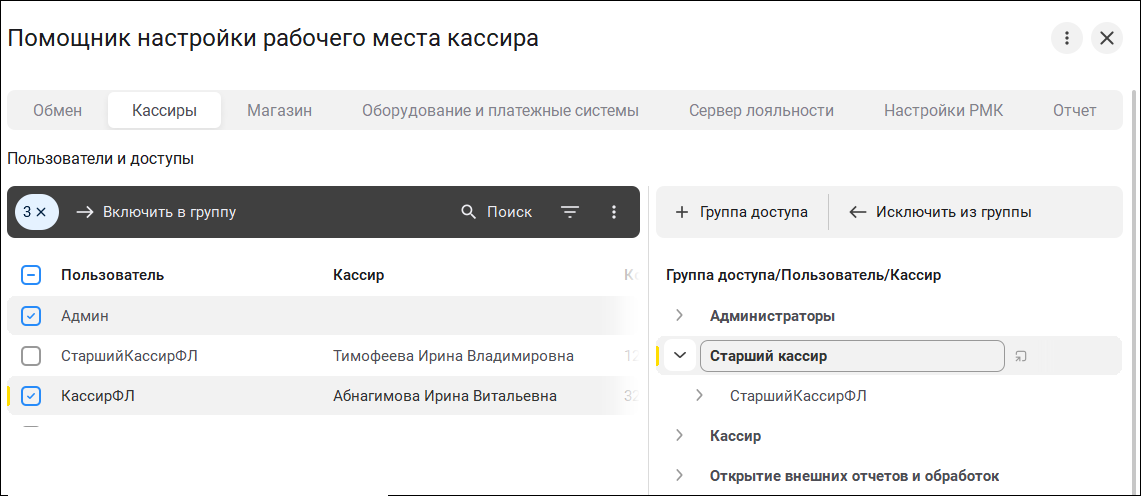Viewport: 1141px width, 496px height.
Task: Expand Открытие внешних отчетов и обработок
Action: tap(680, 476)
